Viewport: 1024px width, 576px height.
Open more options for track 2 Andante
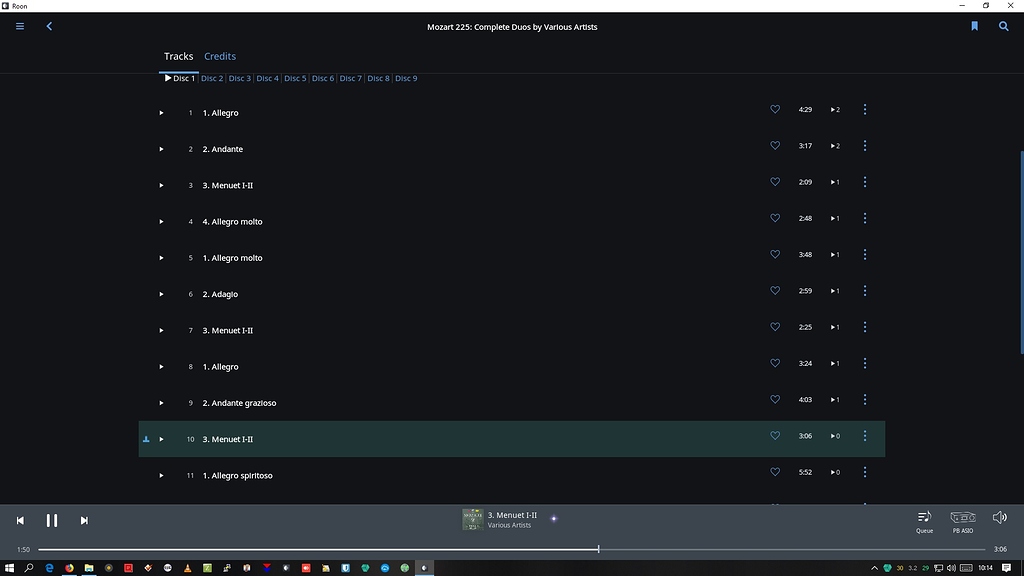click(x=865, y=146)
